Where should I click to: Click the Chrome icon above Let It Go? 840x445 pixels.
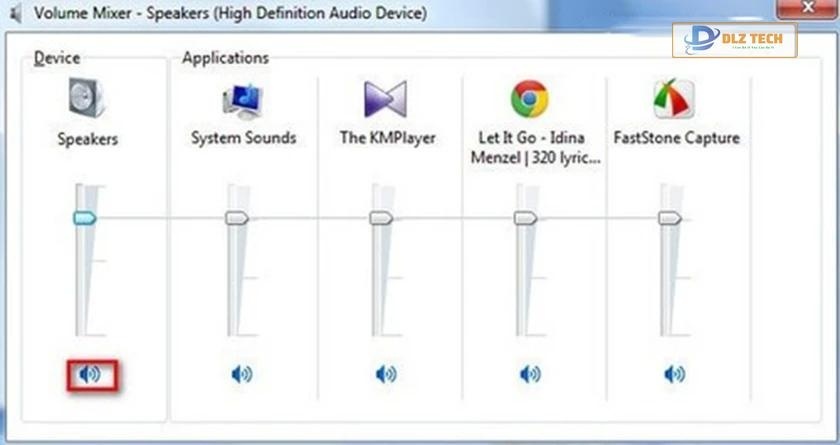pos(529,99)
